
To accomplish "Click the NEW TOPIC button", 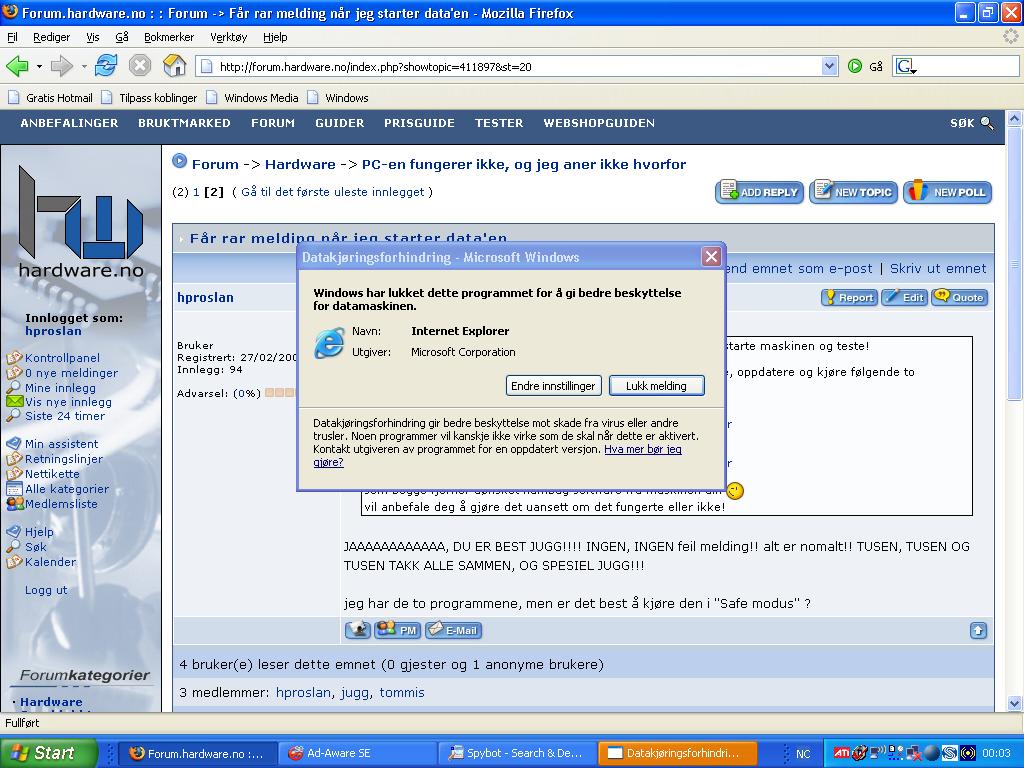I will pos(854,192).
